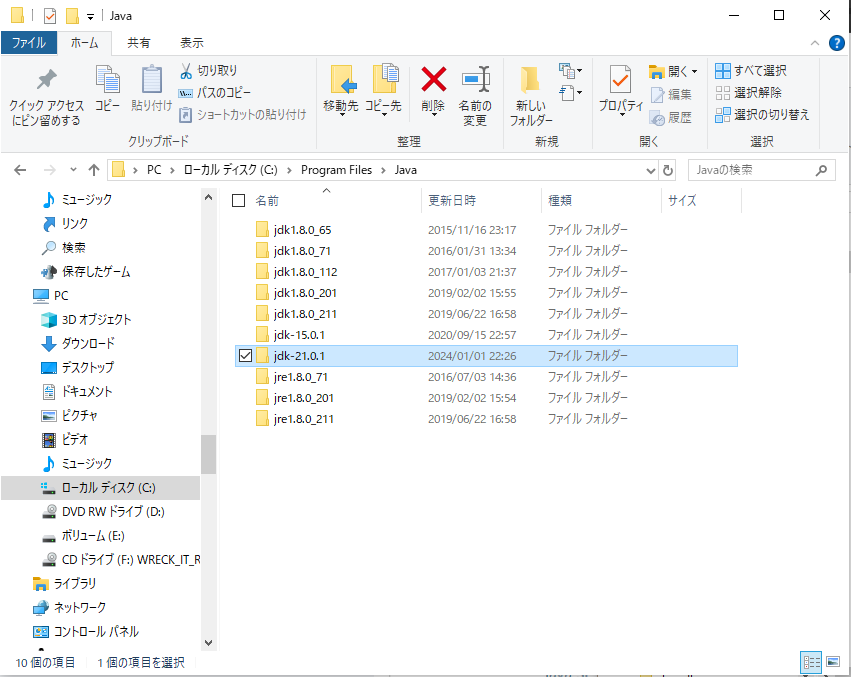The height and width of the screenshot is (677, 851).
Task: Select 3D オブジェクト in navigation pane
Action: (96, 320)
